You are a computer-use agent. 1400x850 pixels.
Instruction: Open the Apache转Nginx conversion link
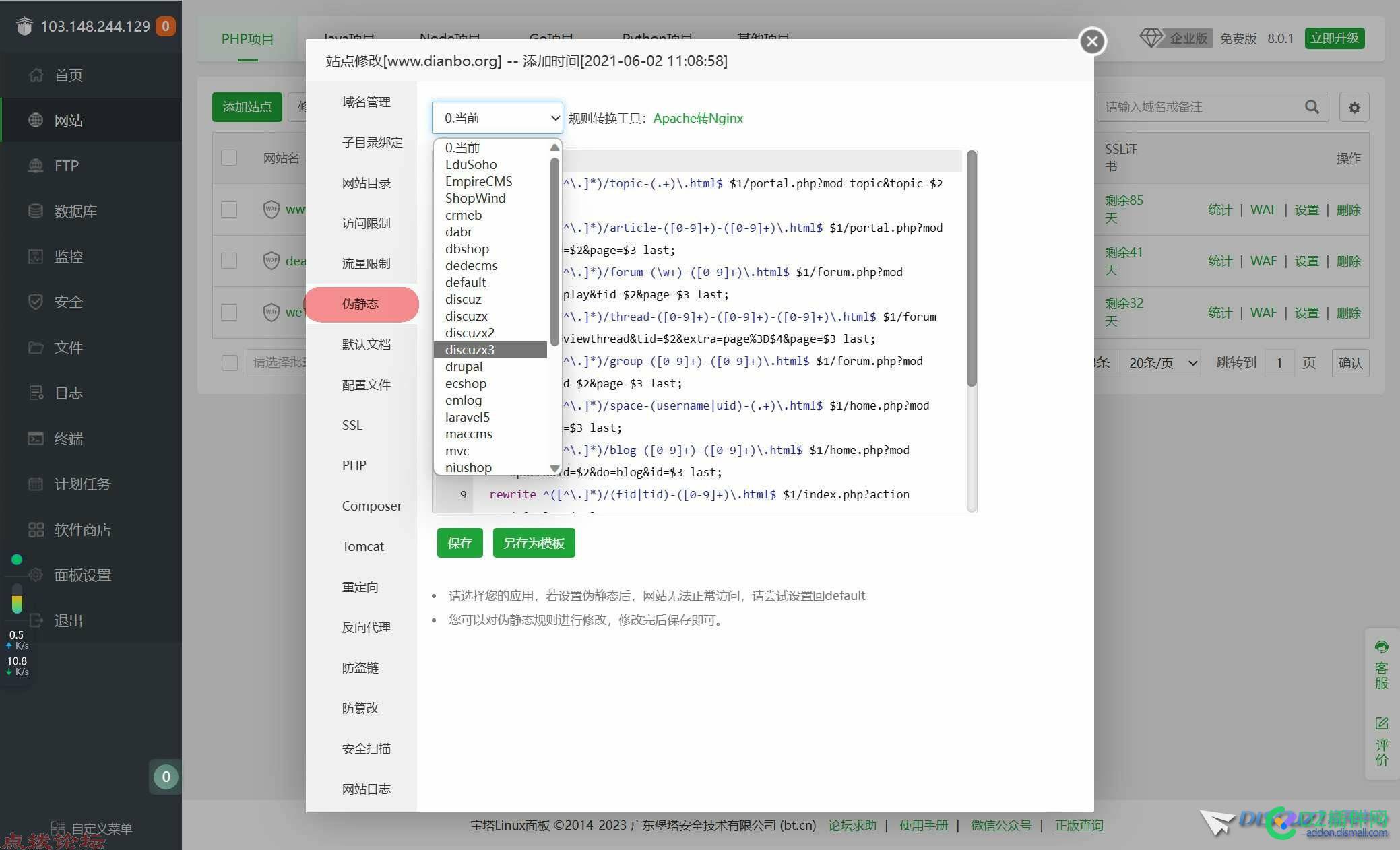point(698,118)
